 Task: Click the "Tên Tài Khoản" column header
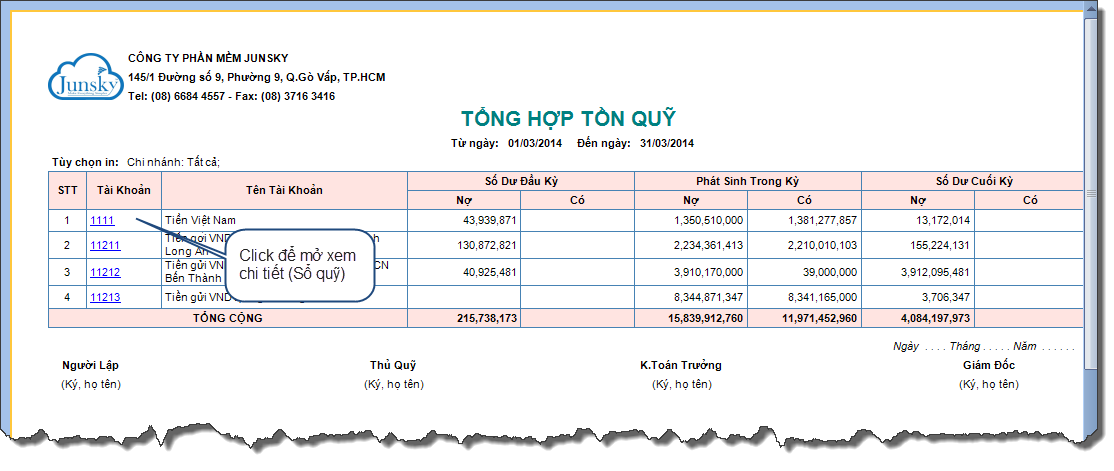pyautogui.click(x=284, y=189)
